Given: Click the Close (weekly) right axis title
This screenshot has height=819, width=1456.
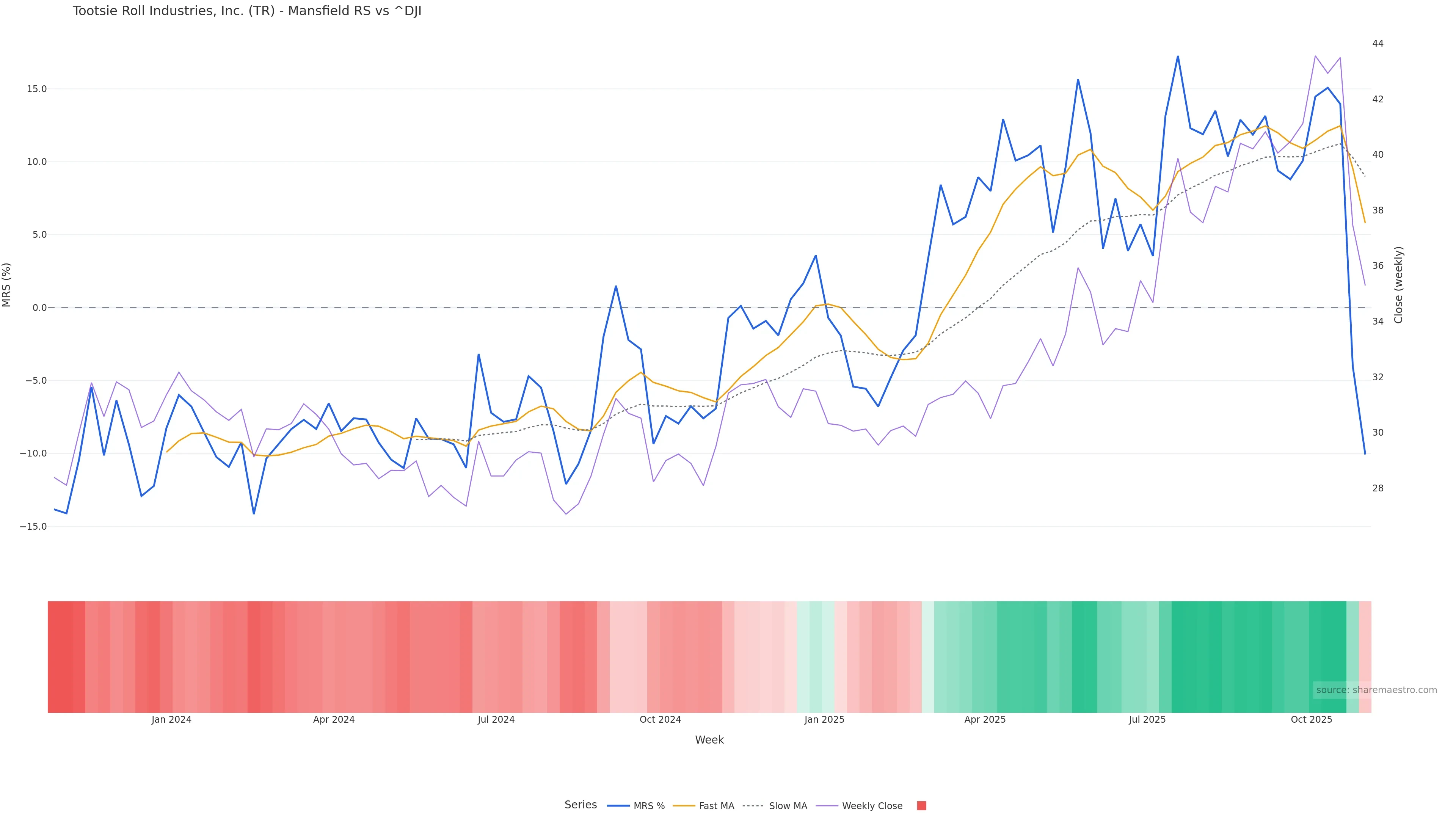Looking at the screenshot, I should (1398, 285).
